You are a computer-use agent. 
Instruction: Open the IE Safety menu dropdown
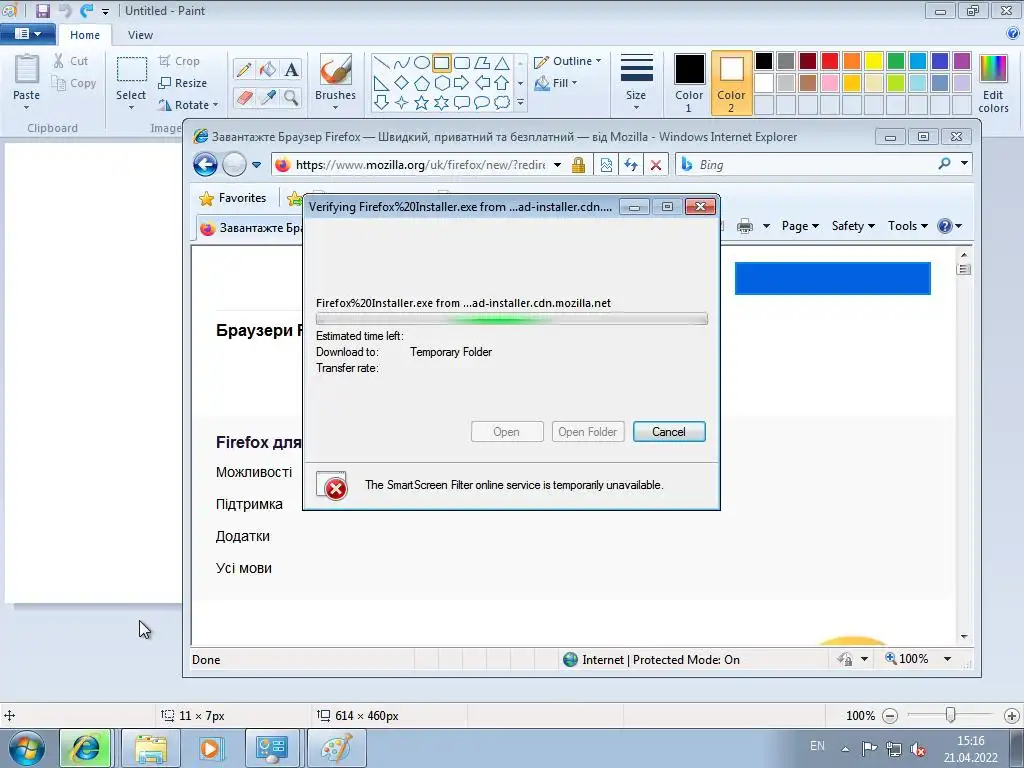tap(853, 226)
